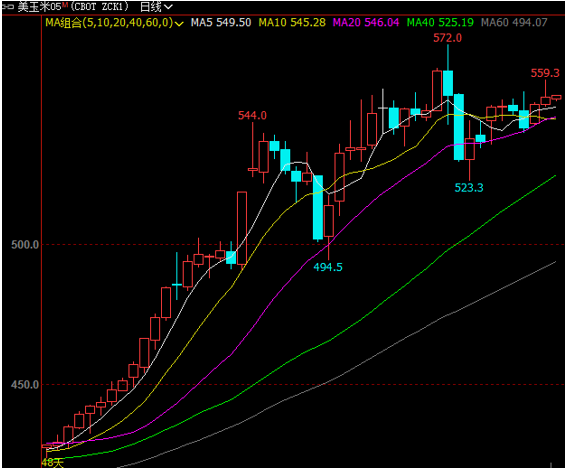Screen dimensions: 568x469
Task: Expand the MA组合 indicator dropdown arrow
Action: coord(179,24)
